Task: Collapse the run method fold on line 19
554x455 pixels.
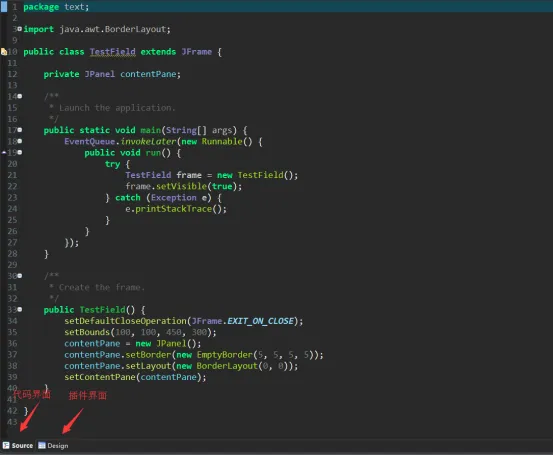Action: pos(20,152)
